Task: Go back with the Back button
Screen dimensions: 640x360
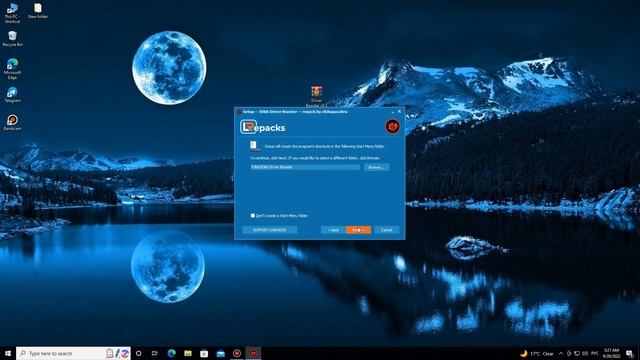Action: pyautogui.click(x=333, y=230)
